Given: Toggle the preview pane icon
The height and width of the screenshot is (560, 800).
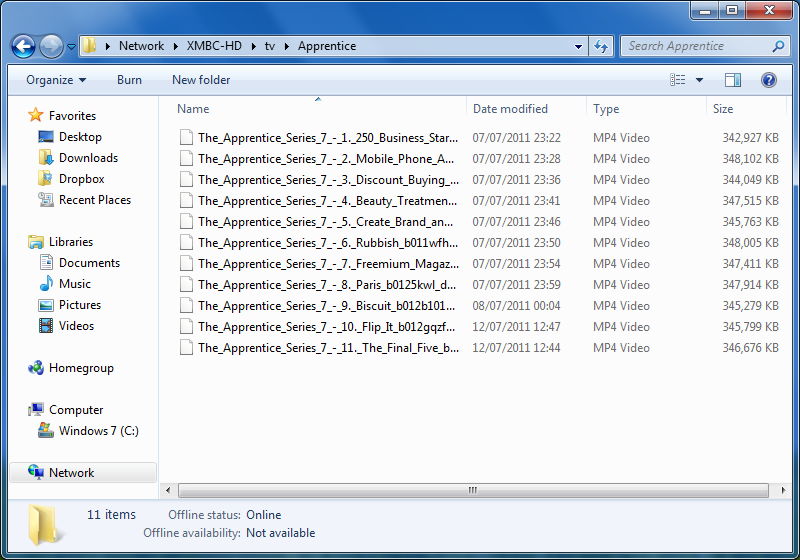Looking at the screenshot, I should pyautogui.click(x=733, y=80).
